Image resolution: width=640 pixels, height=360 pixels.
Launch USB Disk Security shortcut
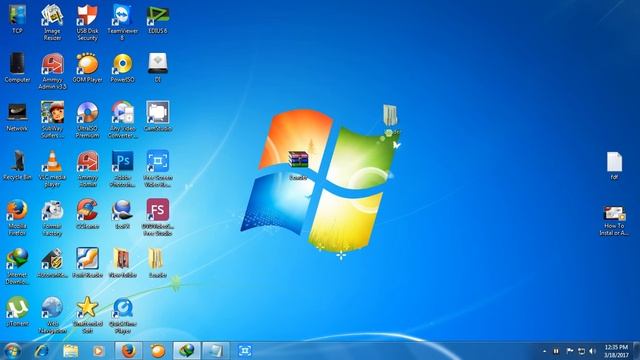tap(87, 22)
